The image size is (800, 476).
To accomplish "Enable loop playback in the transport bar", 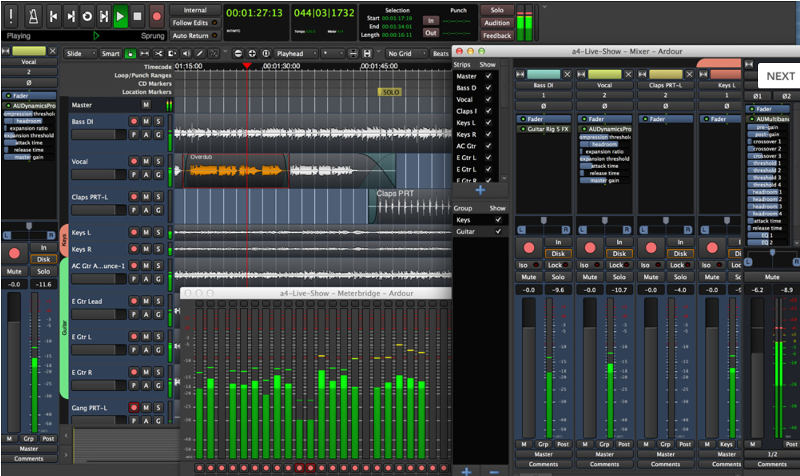I will tap(87, 16).
